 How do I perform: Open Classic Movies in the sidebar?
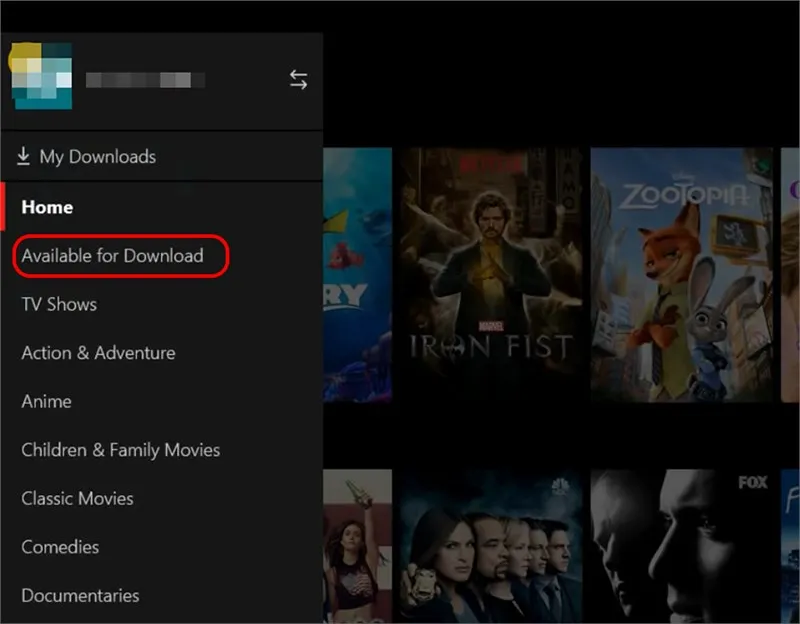(77, 498)
